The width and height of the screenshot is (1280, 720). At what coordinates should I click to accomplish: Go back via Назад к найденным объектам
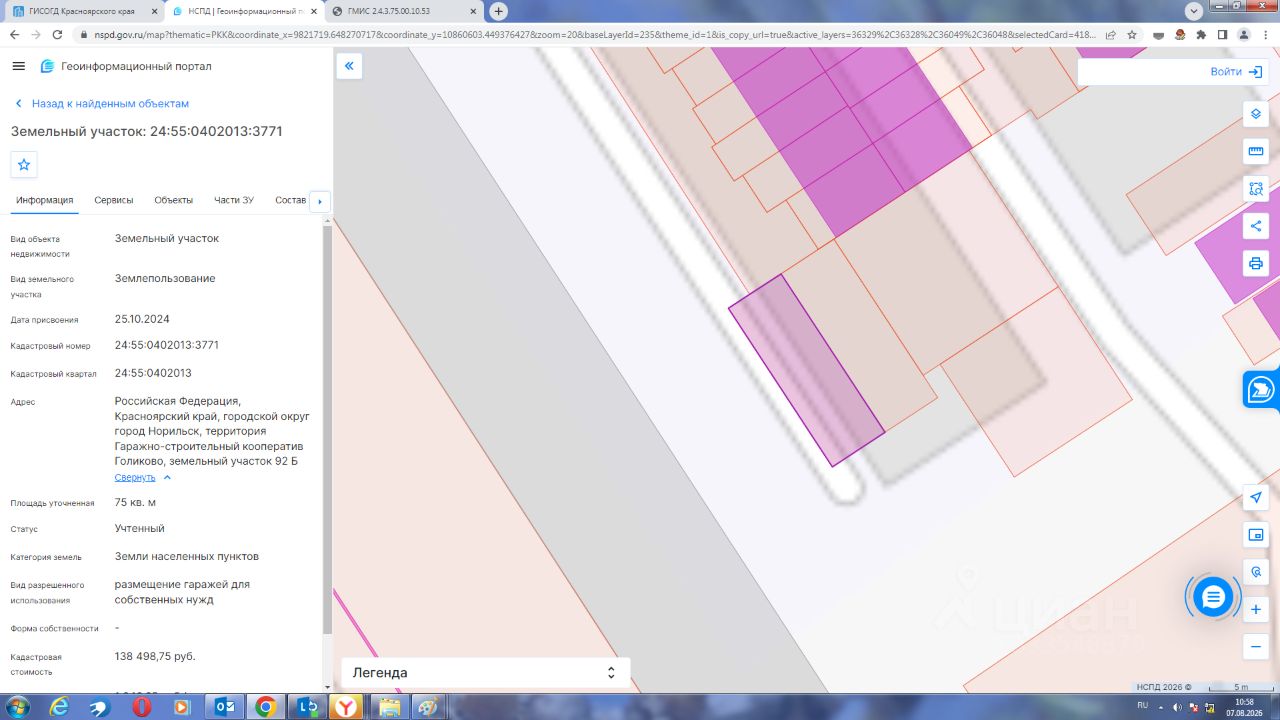coord(101,104)
